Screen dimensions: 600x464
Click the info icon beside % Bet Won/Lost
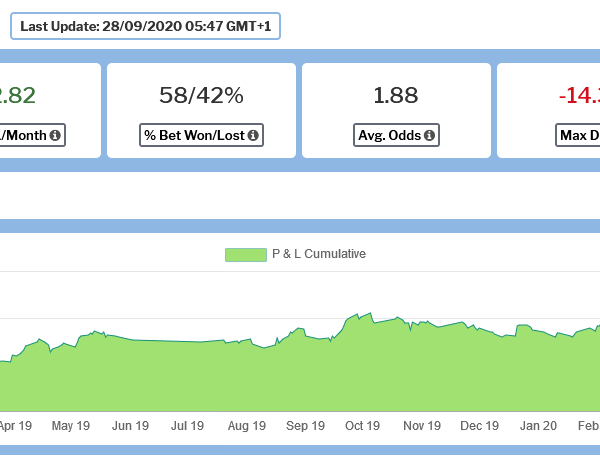click(253, 135)
